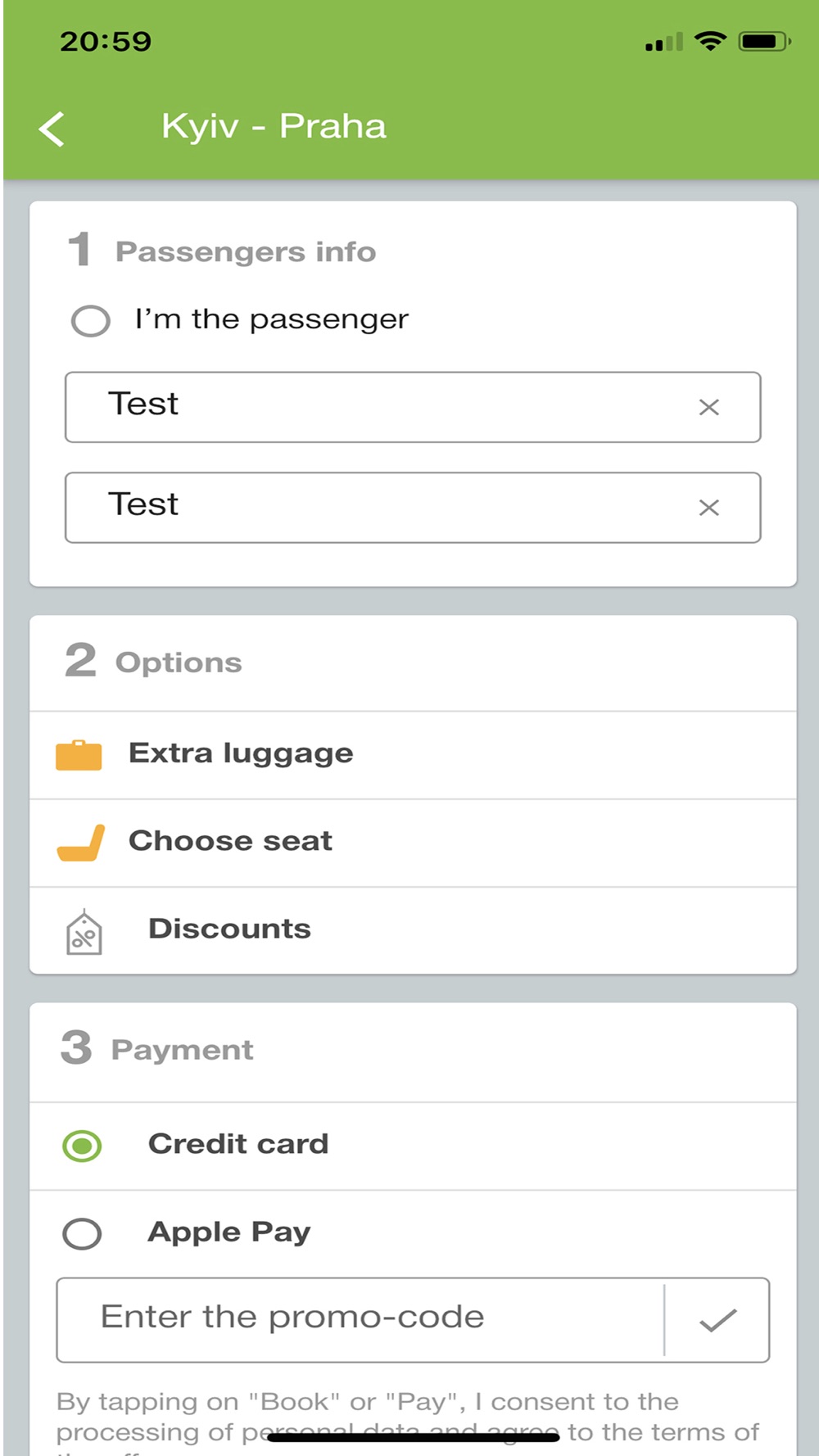Select Credit card payment radio button
Screen dimensions: 819x1456
(x=82, y=1145)
